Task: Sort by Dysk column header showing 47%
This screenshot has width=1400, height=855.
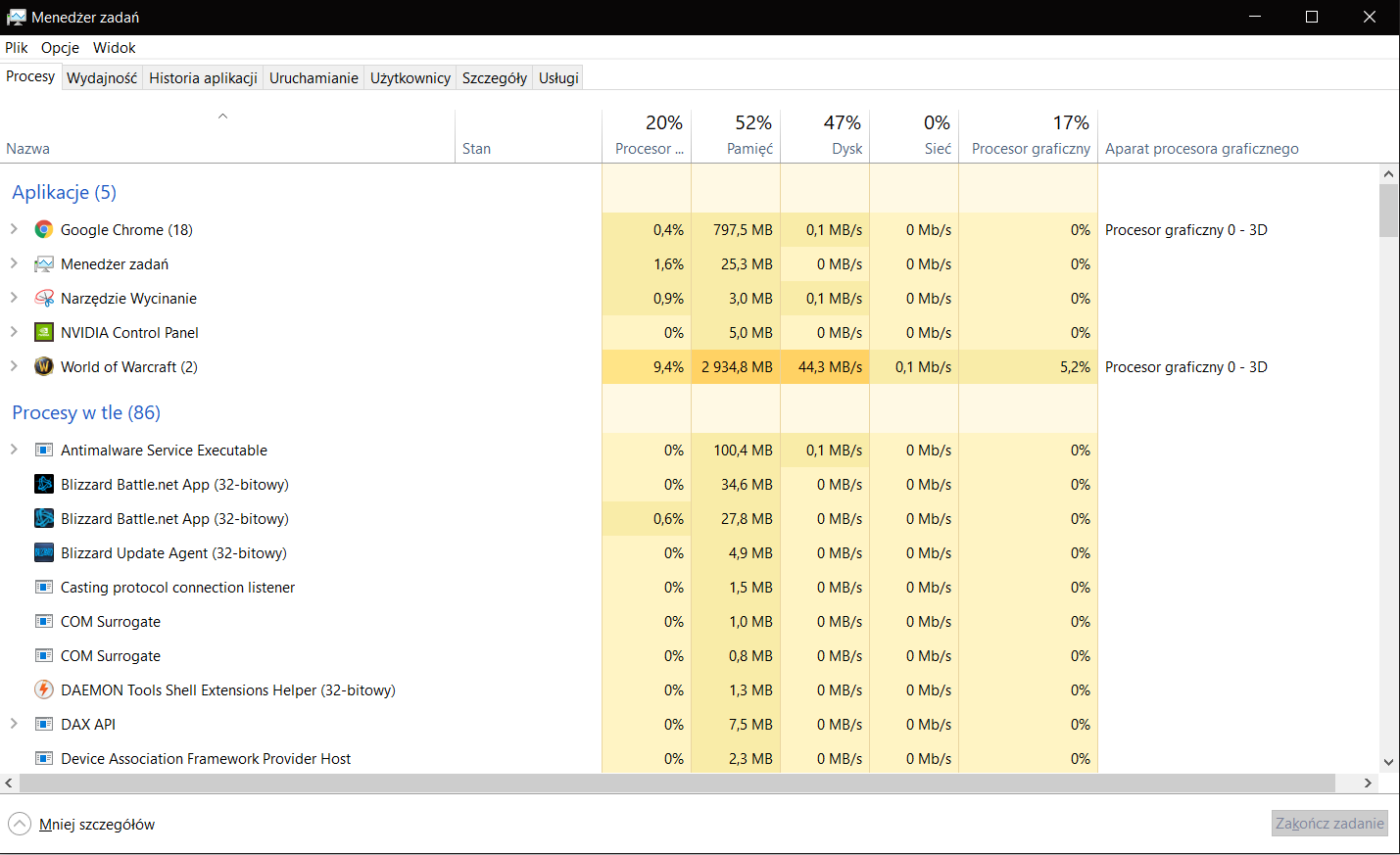Action: tap(825, 135)
